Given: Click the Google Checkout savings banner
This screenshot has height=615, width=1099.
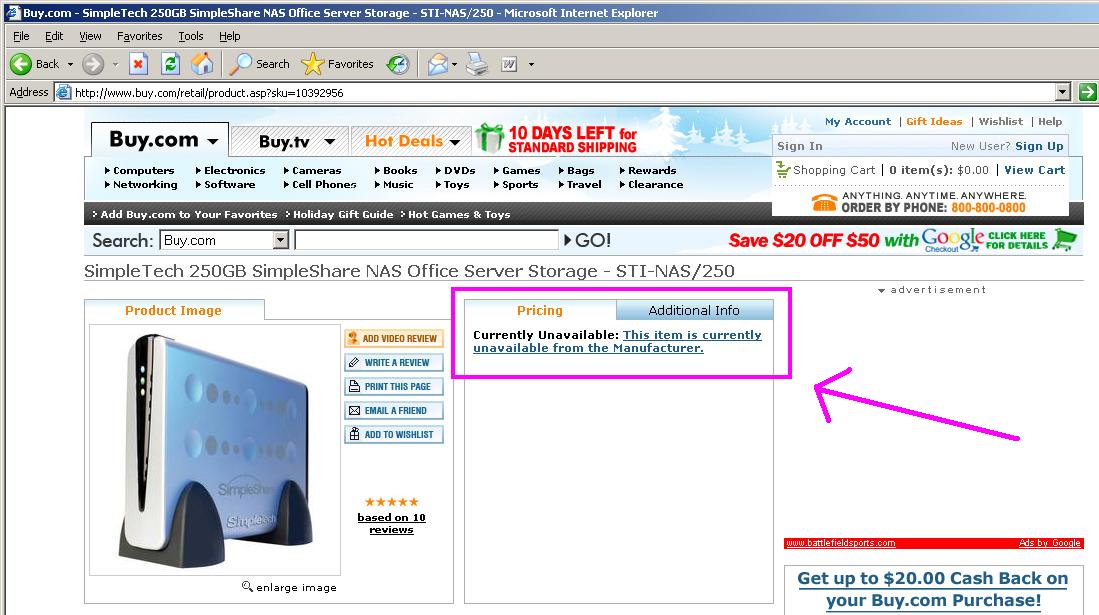Looking at the screenshot, I should pyautogui.click(x=903, y=240).
